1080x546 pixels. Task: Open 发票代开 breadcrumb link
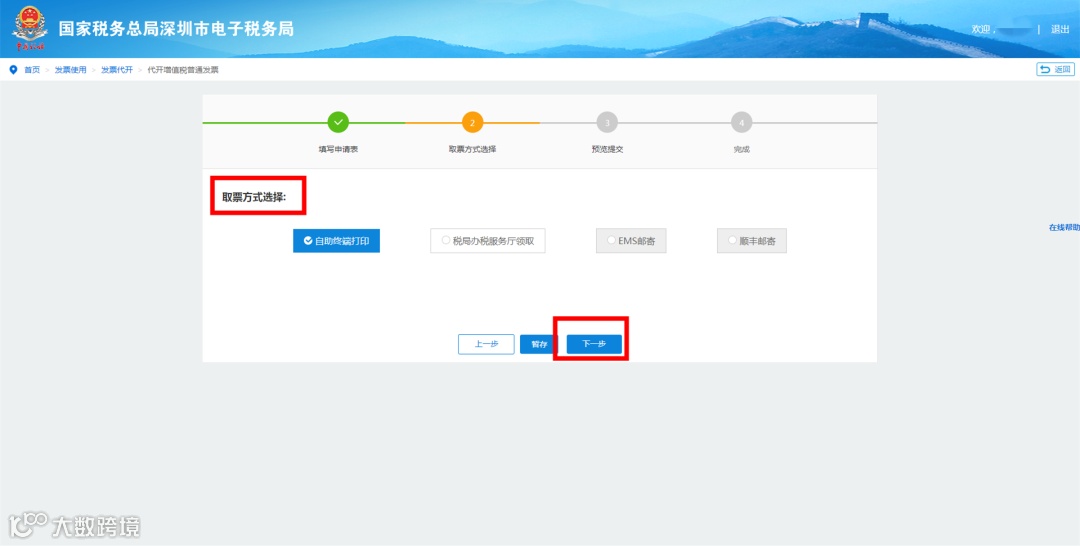coord(117,70)
